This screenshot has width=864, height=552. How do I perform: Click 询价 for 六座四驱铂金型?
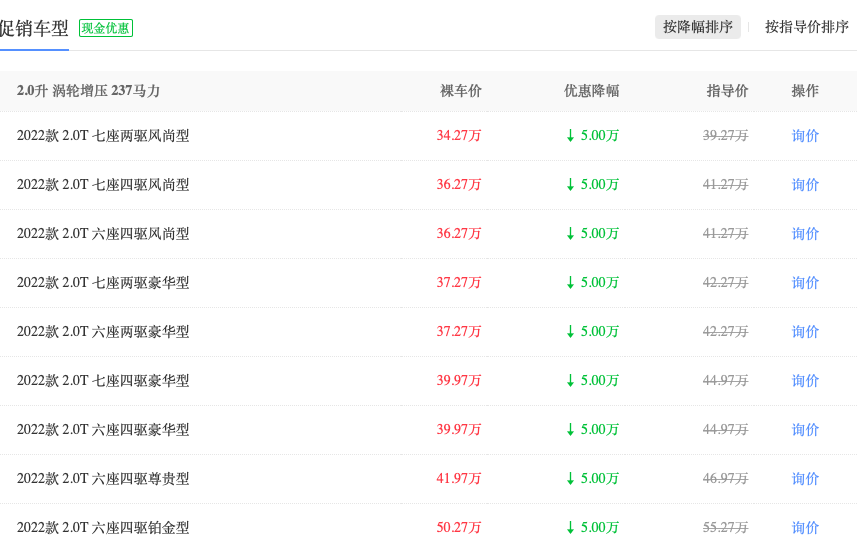[805, 528]
